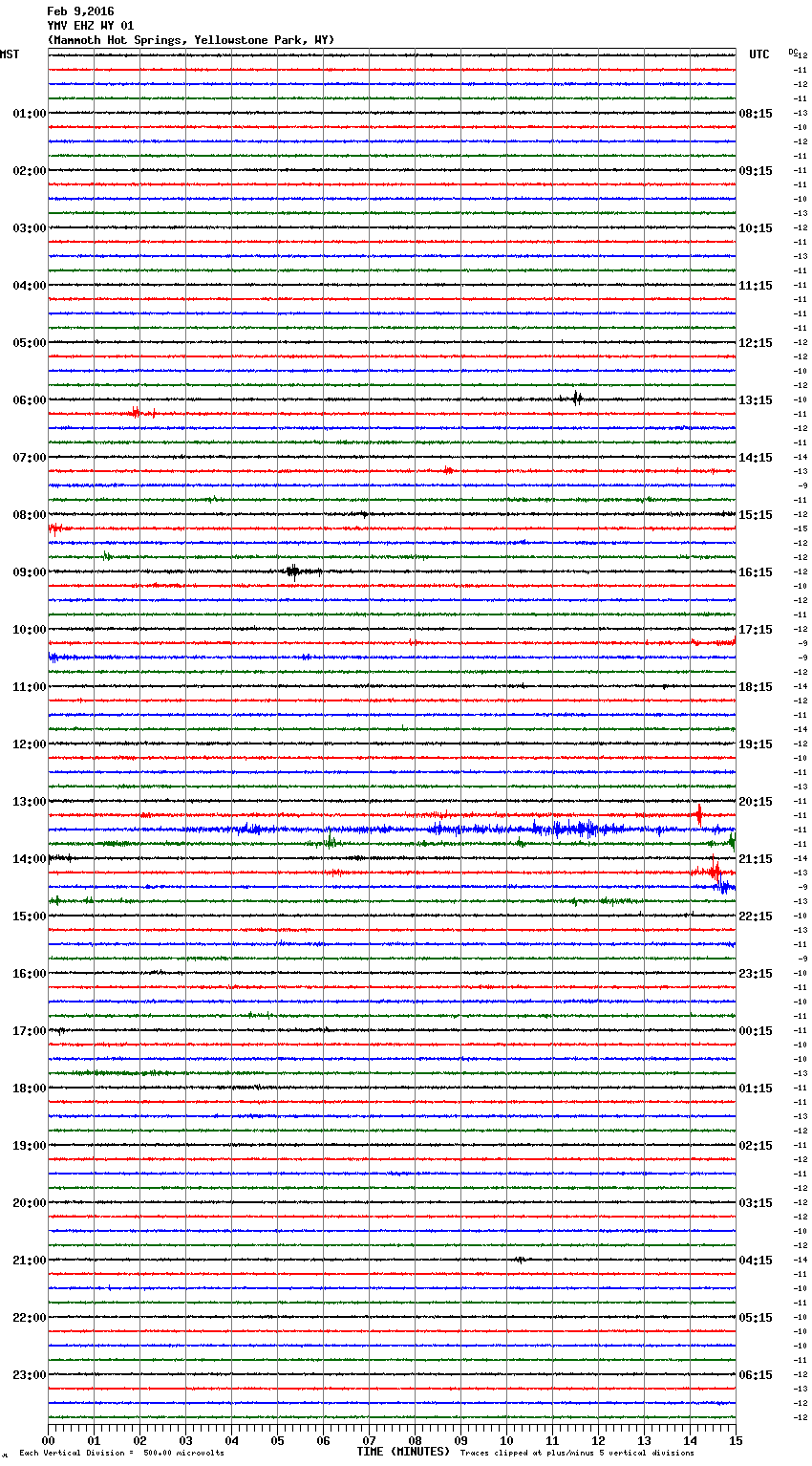Select the '13:00' MST time label
The width and height of the screenshot is (812, 1466).
(x=30, y=802)
